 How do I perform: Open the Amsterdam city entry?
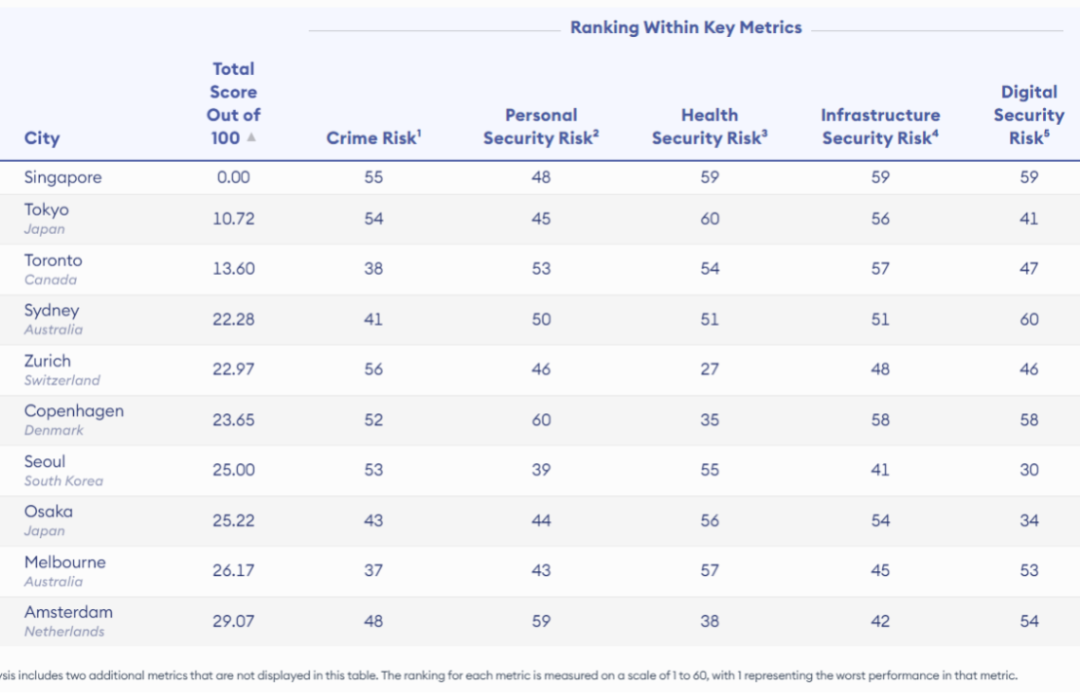[68, 612]
